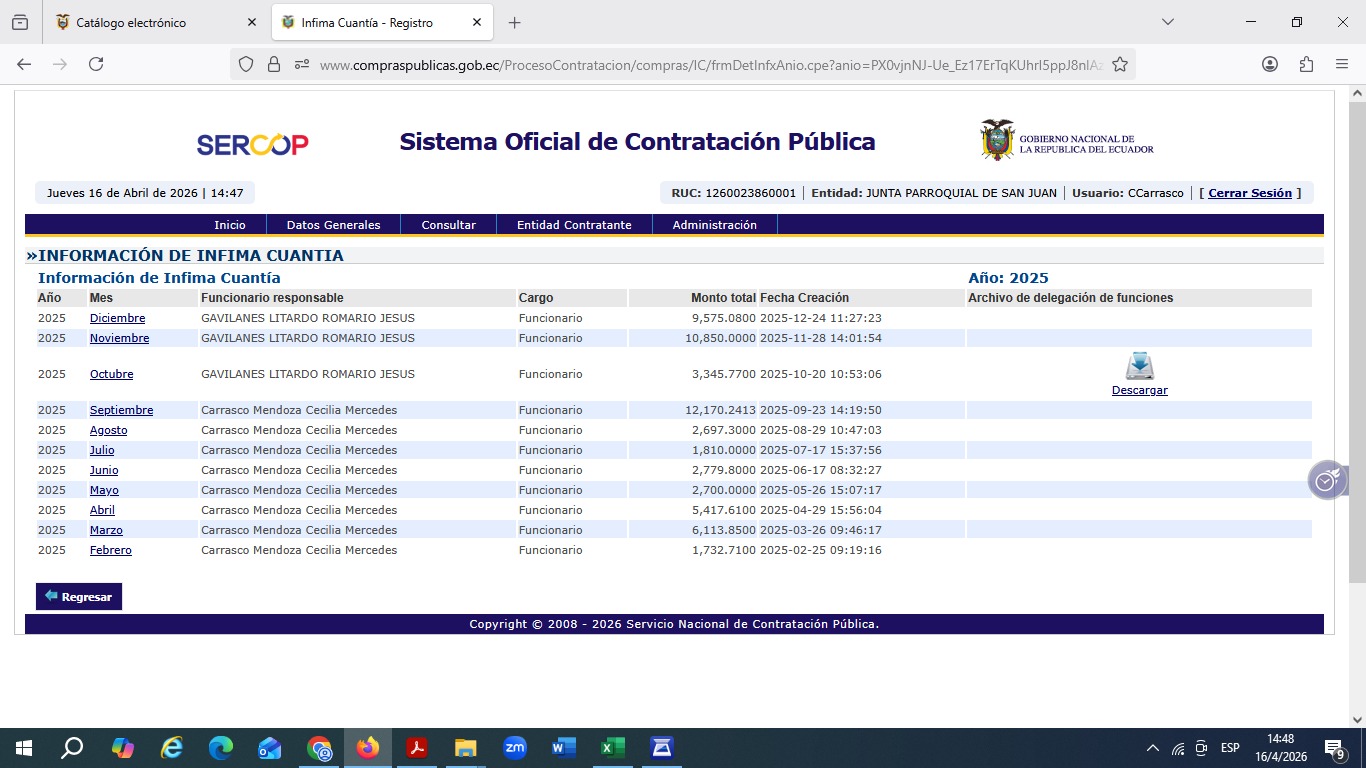Click the Descargar download icon for Octubre
The height and width of the screenshot is (768, 1366).
(1139, 366)
